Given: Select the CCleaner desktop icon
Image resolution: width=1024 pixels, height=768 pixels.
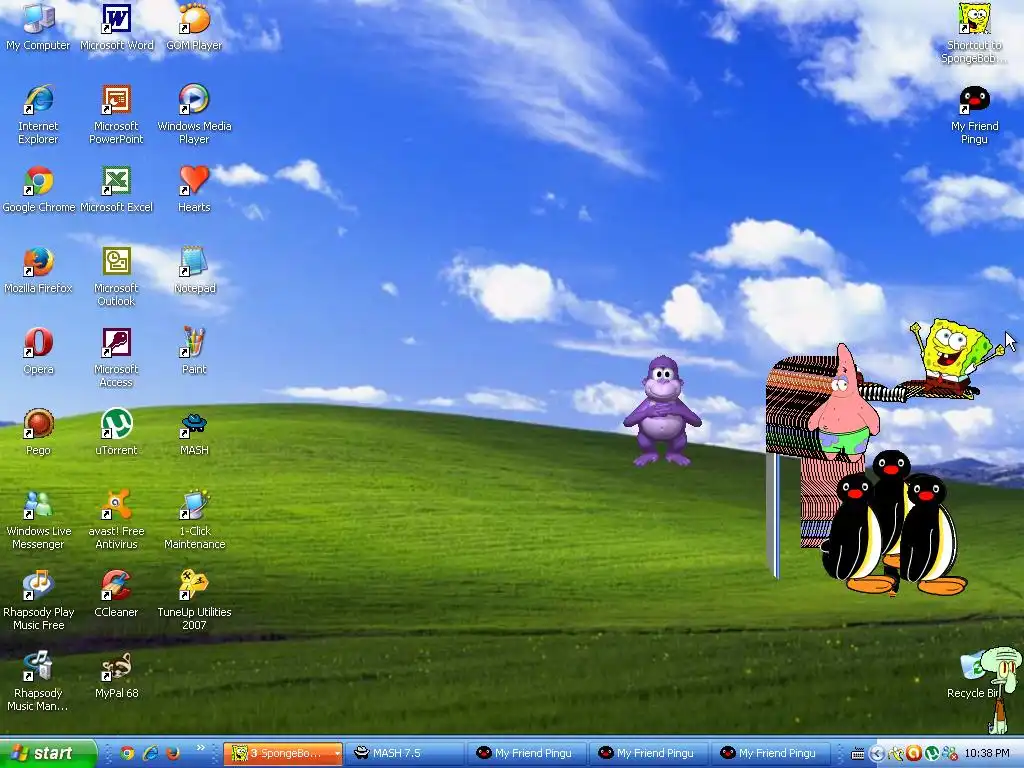Looking at the screenshot, I should 116,594.
